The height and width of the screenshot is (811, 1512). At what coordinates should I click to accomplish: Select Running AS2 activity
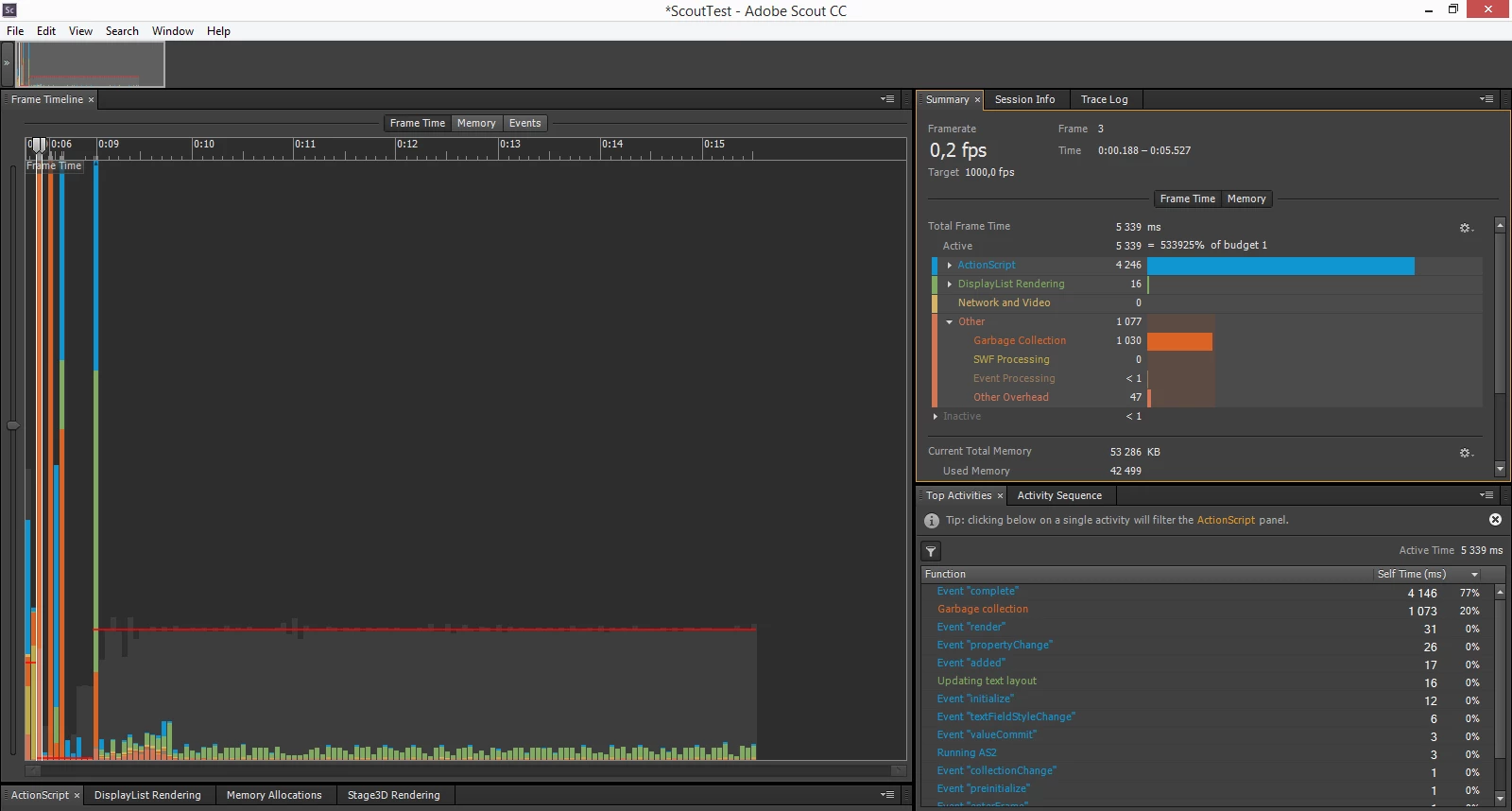click(1208, 753)
